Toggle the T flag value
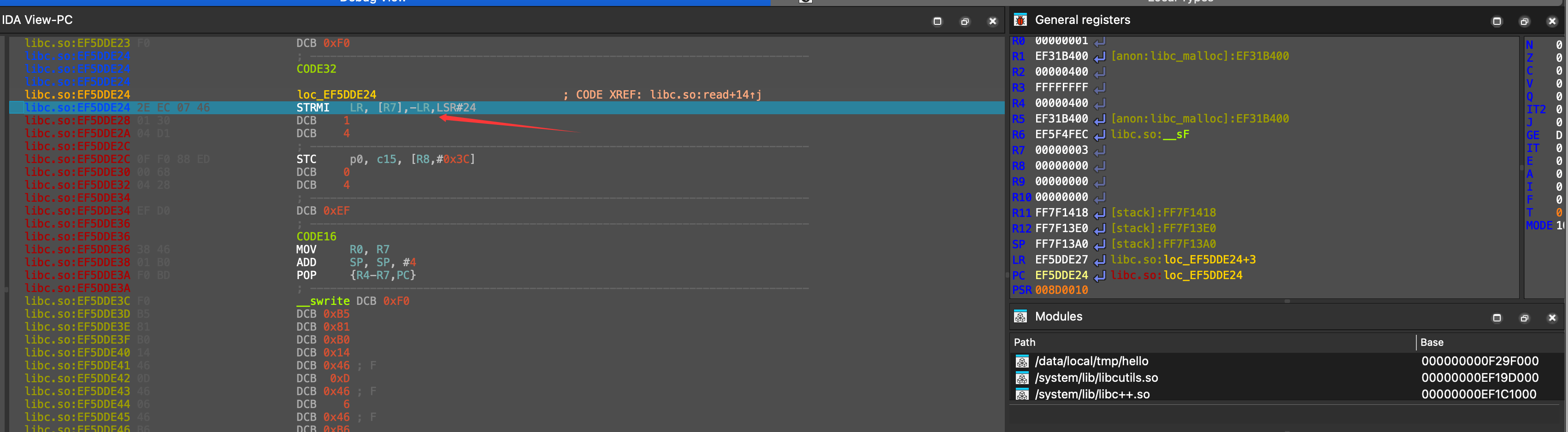 pyautogui.click(x=1558, y=213)
